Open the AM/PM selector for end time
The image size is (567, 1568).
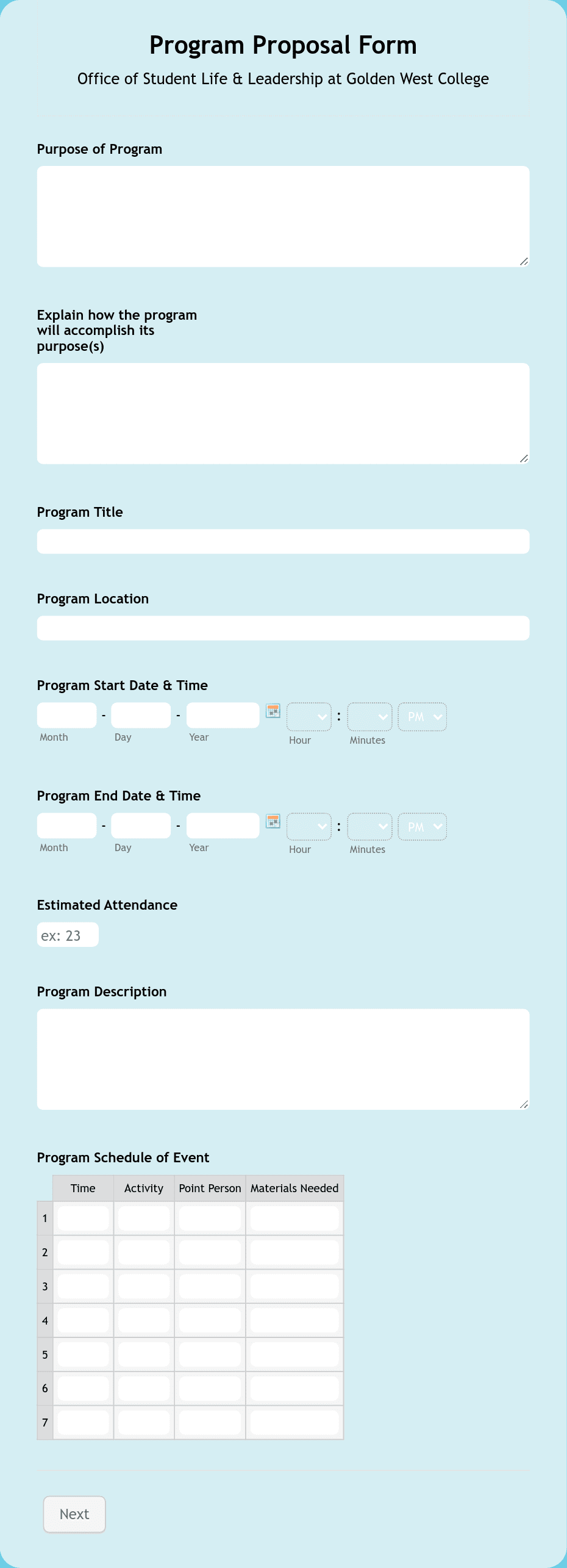pyautogui.click(x=422, y=827)
